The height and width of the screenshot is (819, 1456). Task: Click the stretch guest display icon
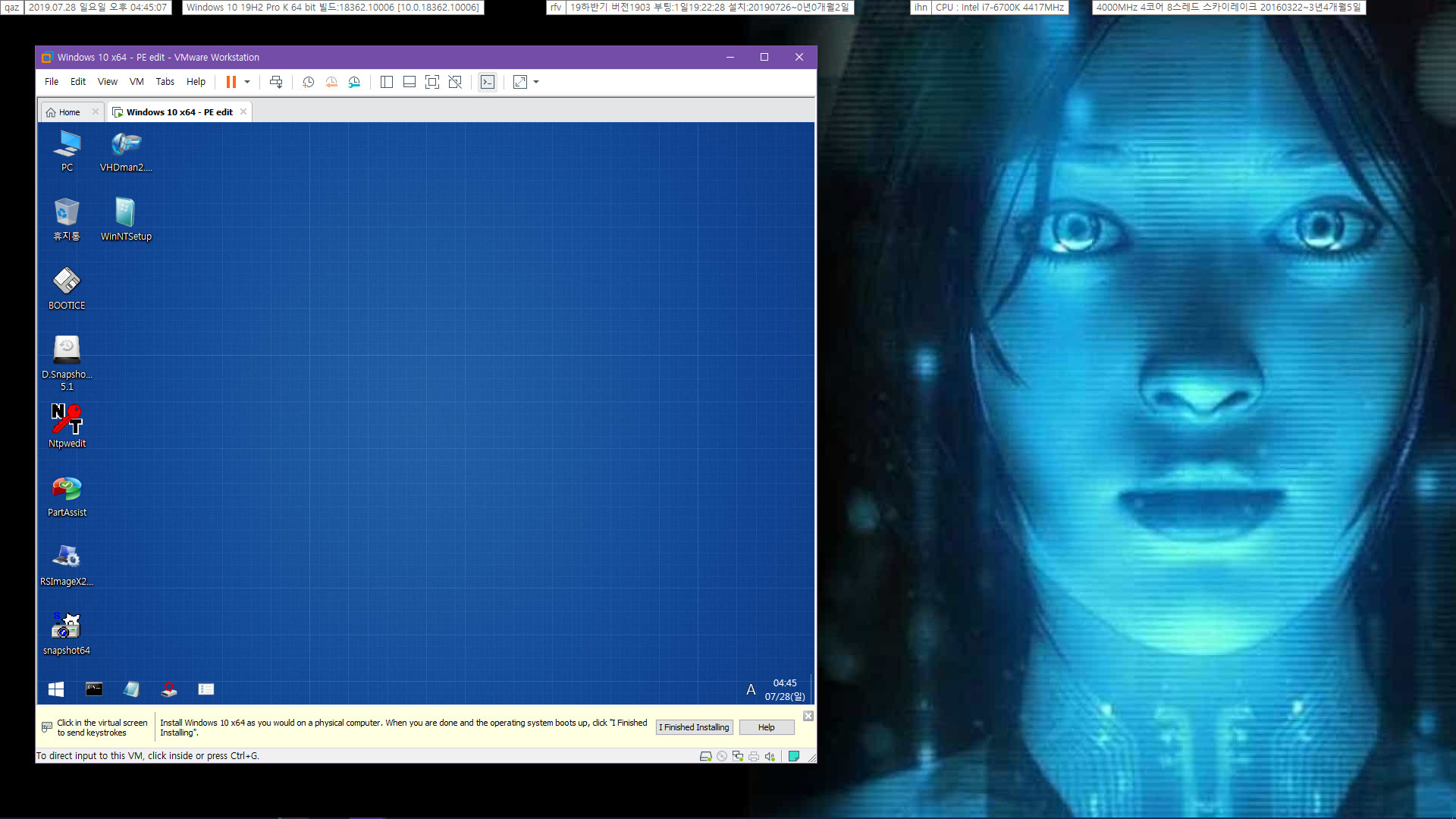(520, 82)
